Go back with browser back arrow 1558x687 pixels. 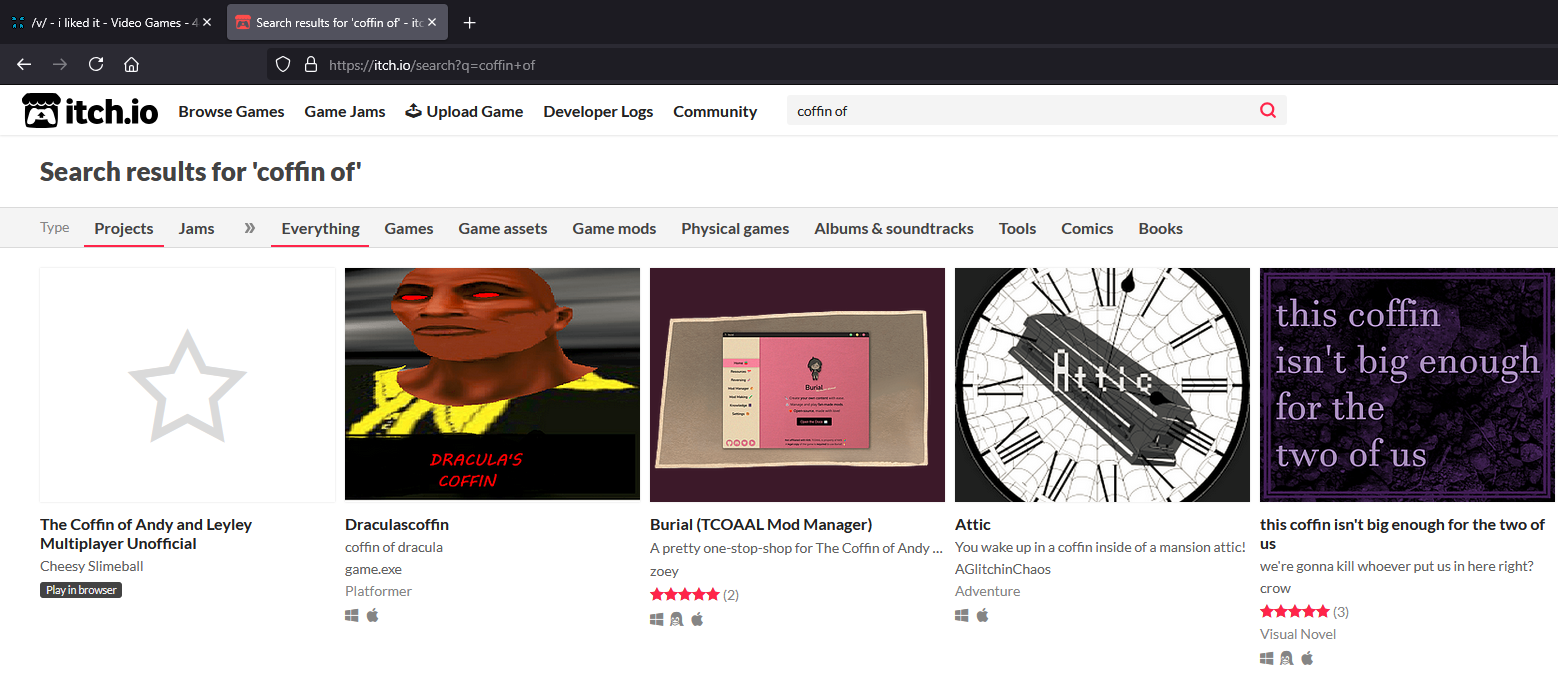pyautogui.click(x=24, y=64)
